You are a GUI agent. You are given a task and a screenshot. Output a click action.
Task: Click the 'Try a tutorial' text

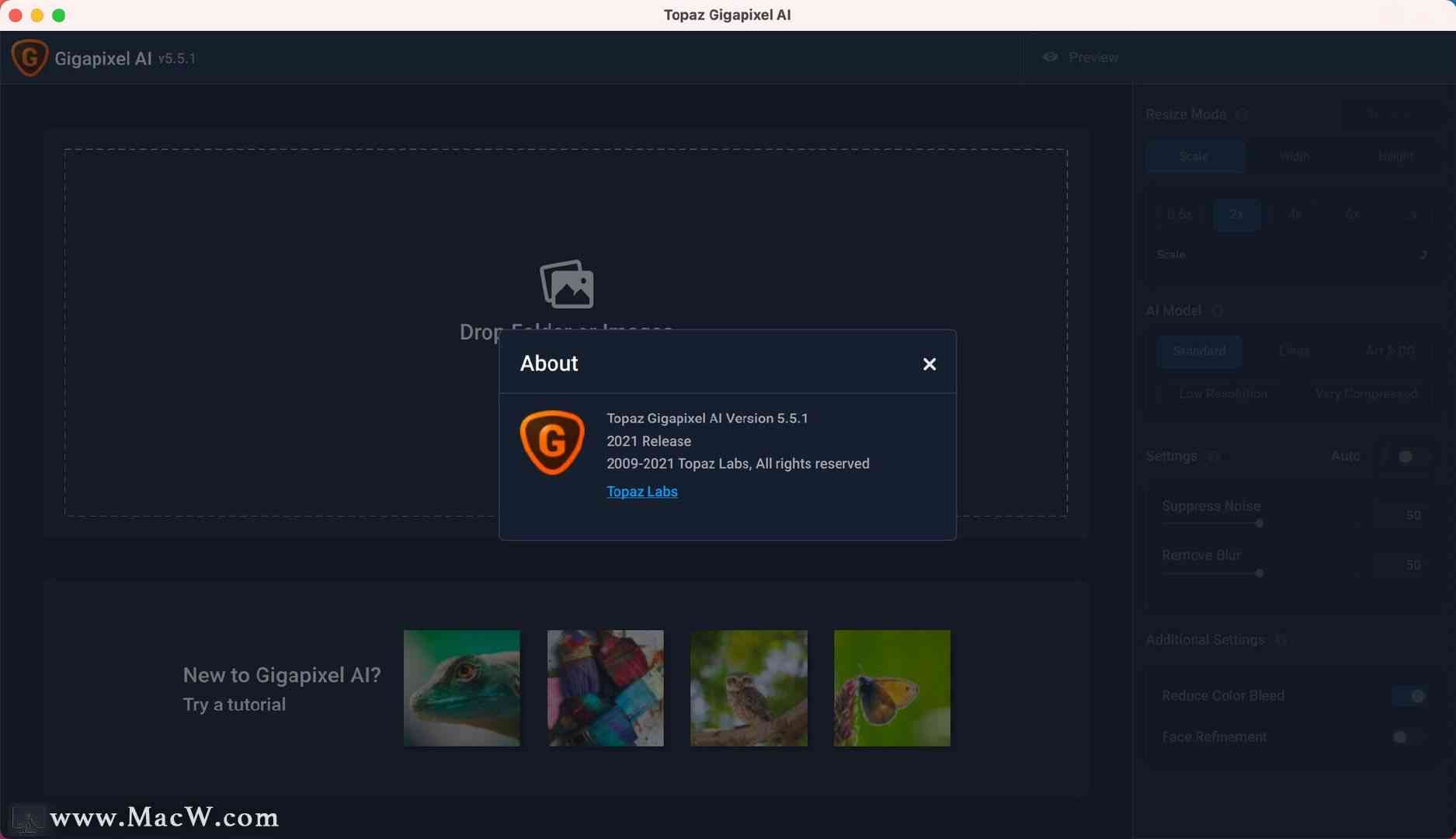[x=235, y=705]
